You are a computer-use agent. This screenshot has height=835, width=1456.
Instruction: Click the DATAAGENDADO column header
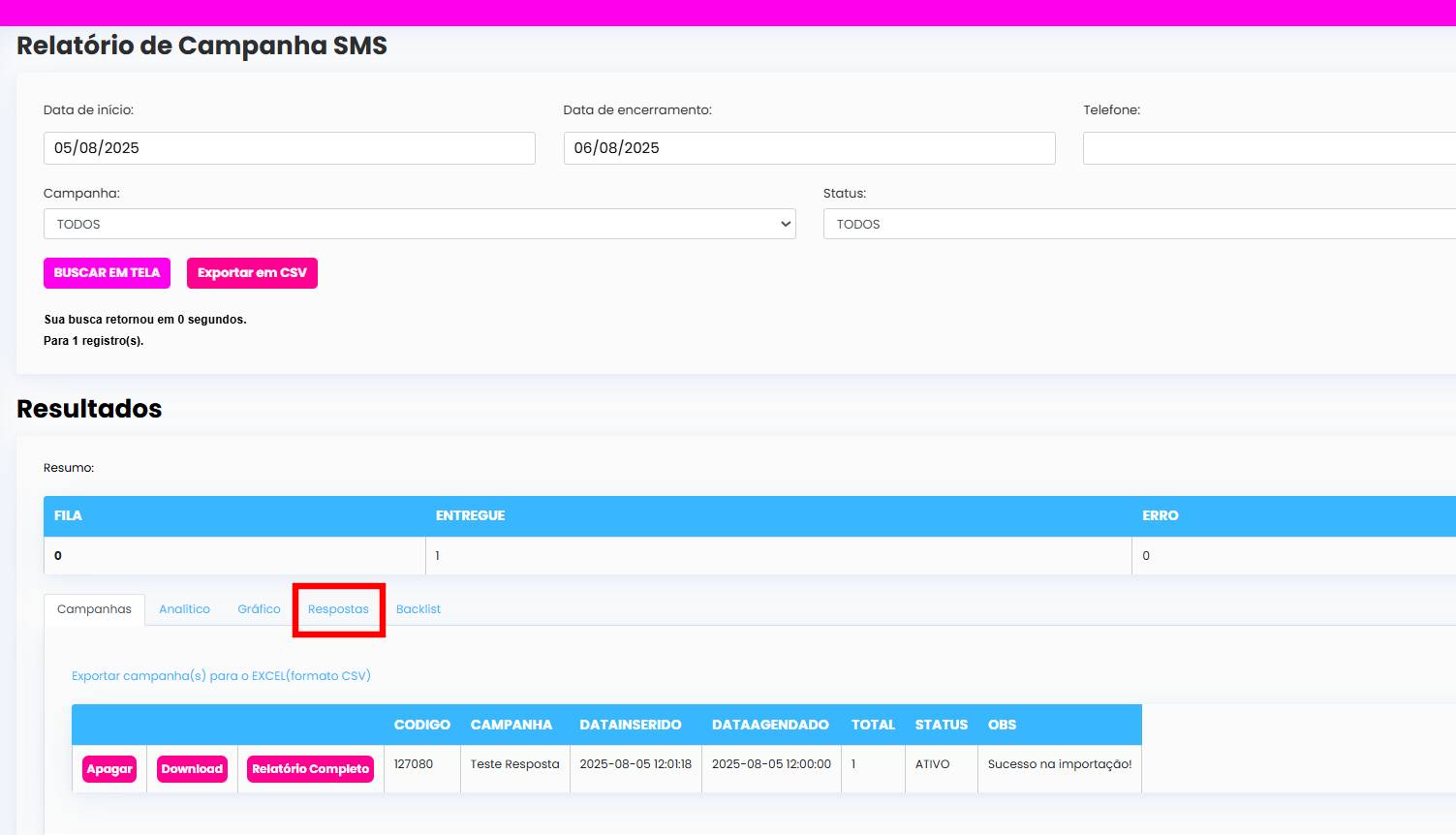pyautogui.click(x=770, y=725)
